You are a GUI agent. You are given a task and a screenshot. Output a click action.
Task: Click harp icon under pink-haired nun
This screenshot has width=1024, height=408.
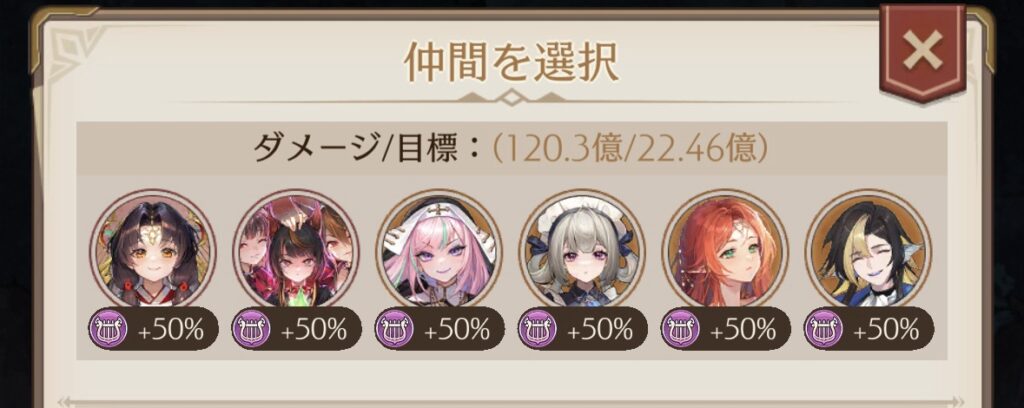tap(394, 330)
